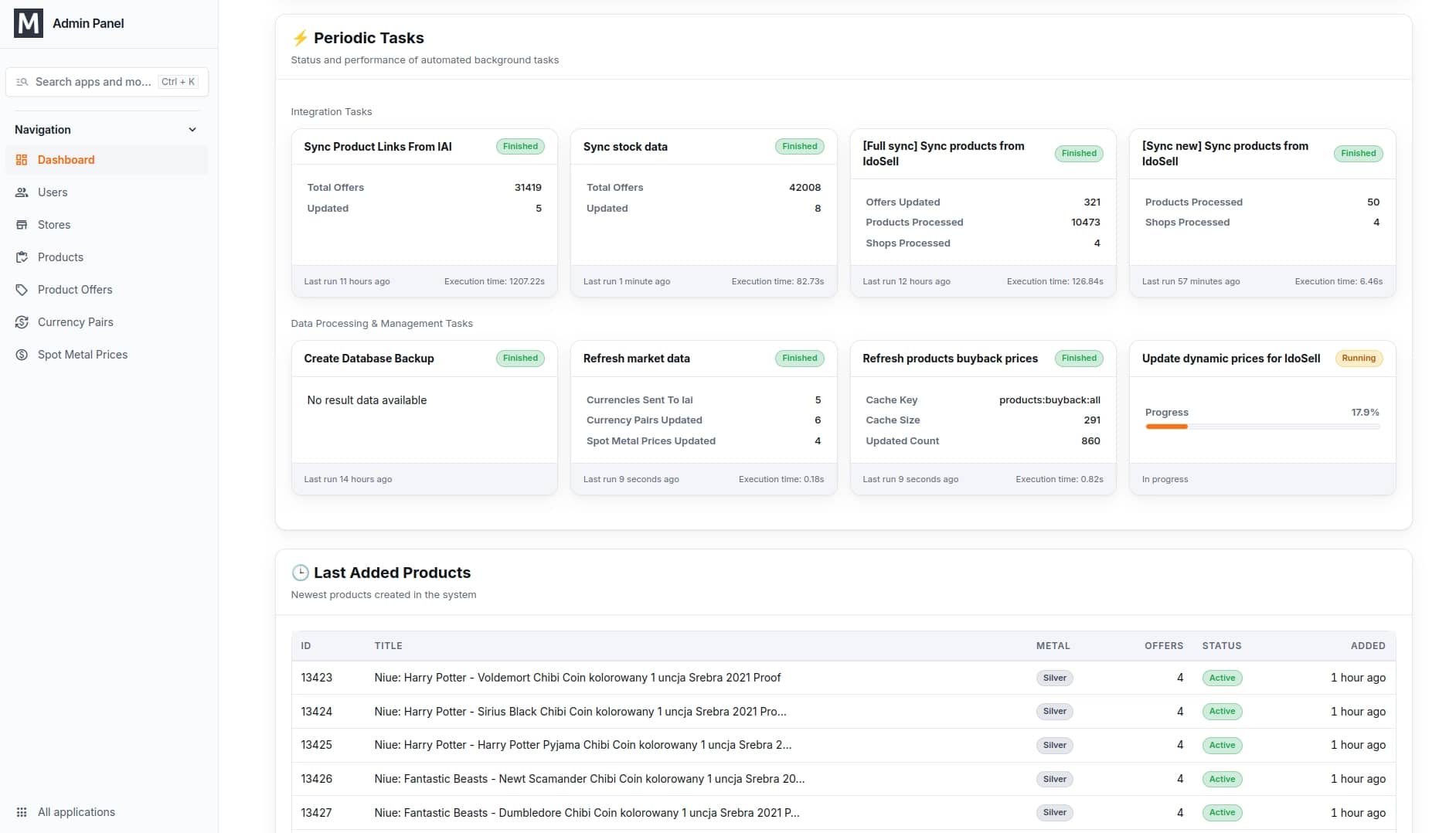This screenshot has width=1456, height=833.
Task: Click the lightning icon beside Periodic Tasks
Action: (301, 37)
